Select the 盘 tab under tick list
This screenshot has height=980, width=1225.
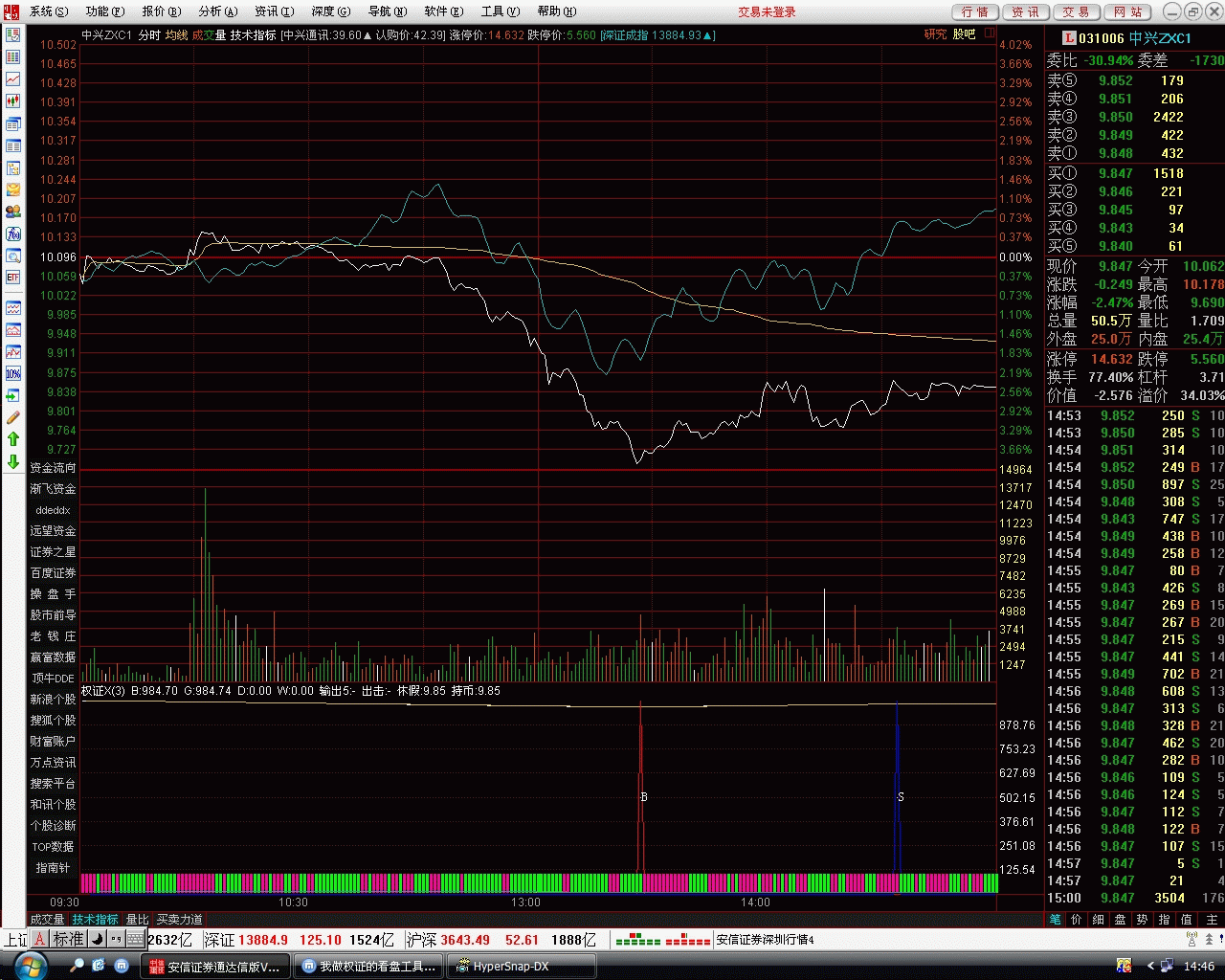pos(1120,920)
